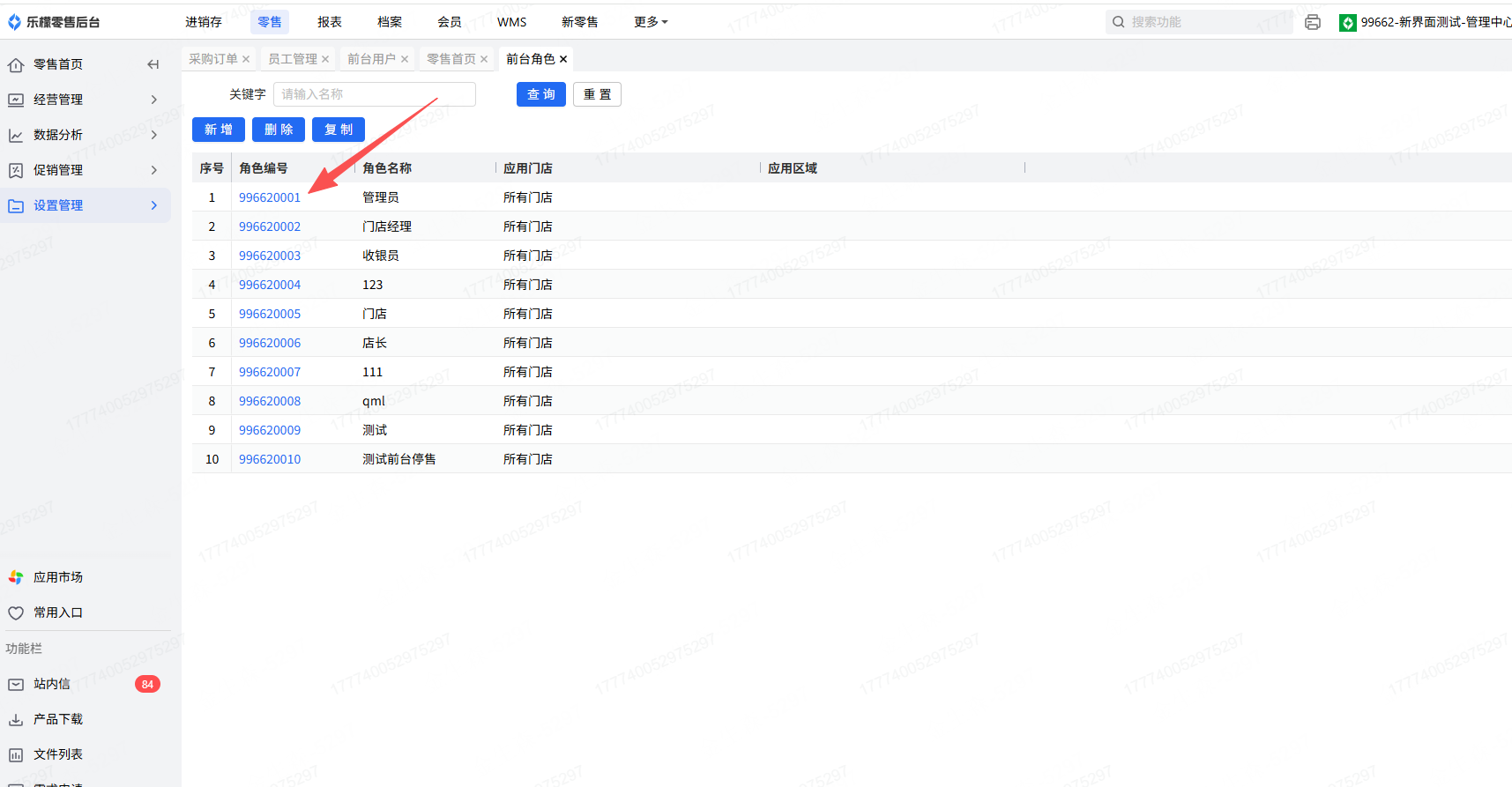Screen dimensions: 1512x787
Task: Focus the 搜索功能 search box
Action: tap(1199, 22)
